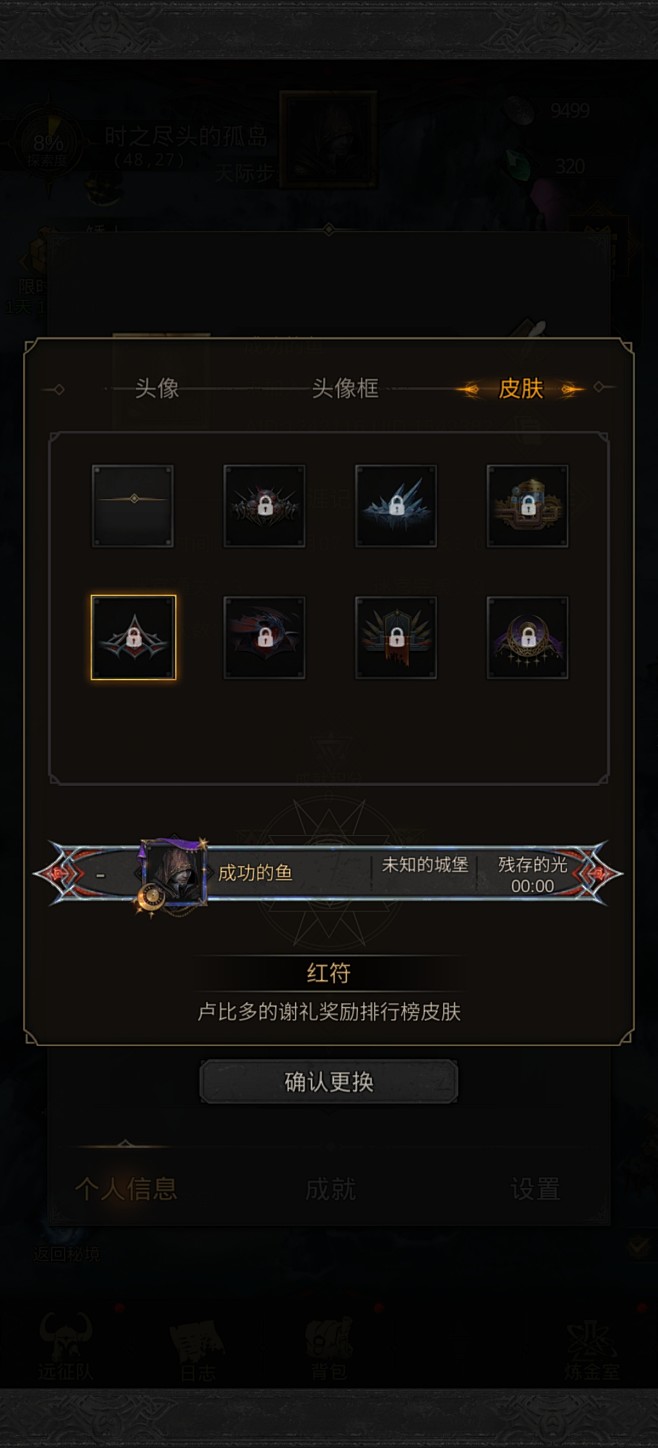Select the empty default skin slot
The width and height of the screenshot is (658, 1448).
133,506
